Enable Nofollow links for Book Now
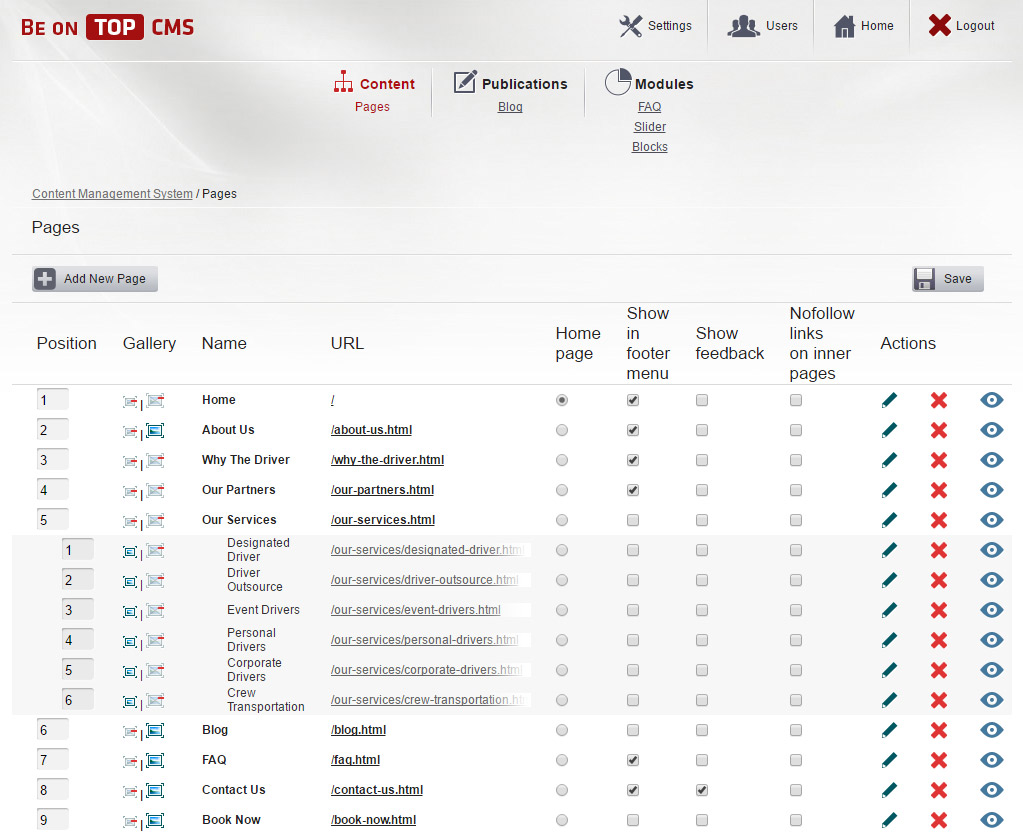 (796, 820)
